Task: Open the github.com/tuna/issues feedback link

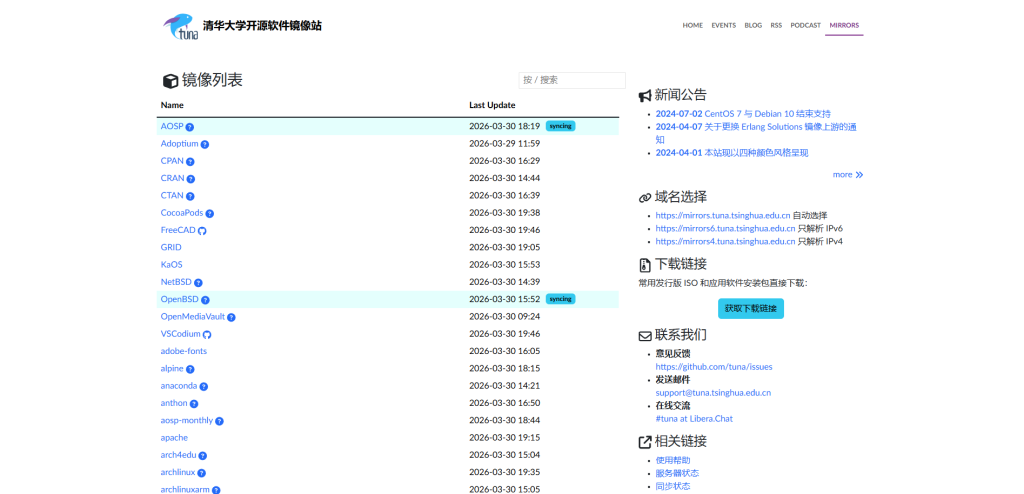Action: pos(713,366)
